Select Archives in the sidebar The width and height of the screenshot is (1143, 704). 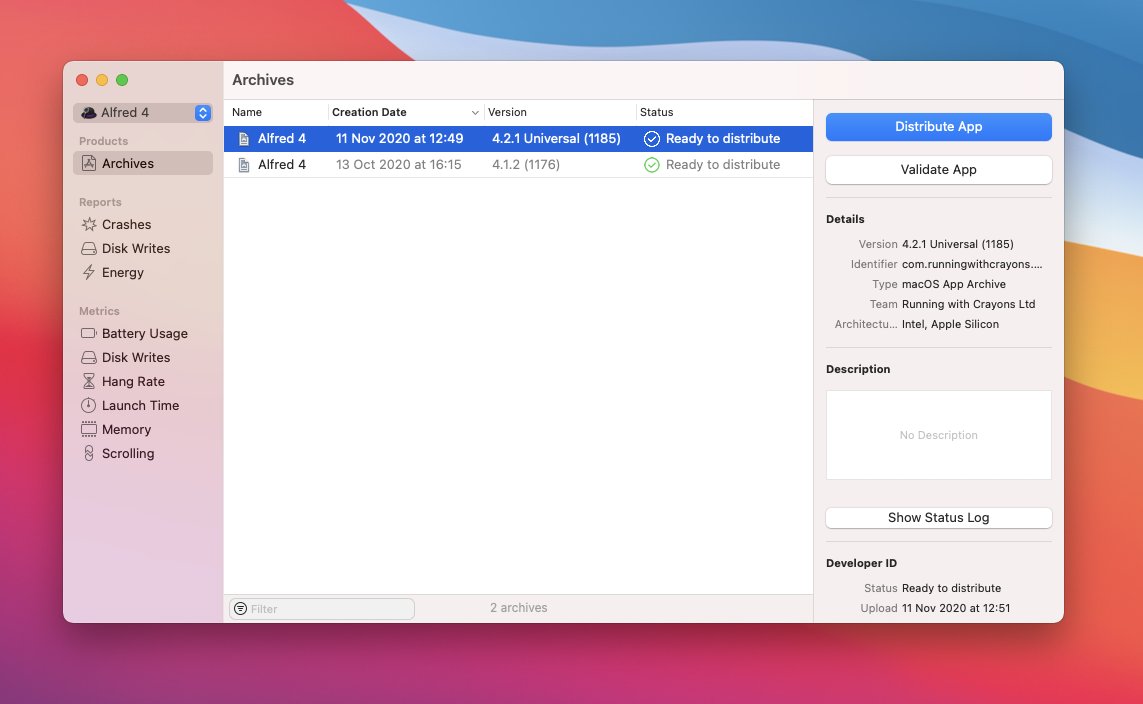(x=143, y=163)
